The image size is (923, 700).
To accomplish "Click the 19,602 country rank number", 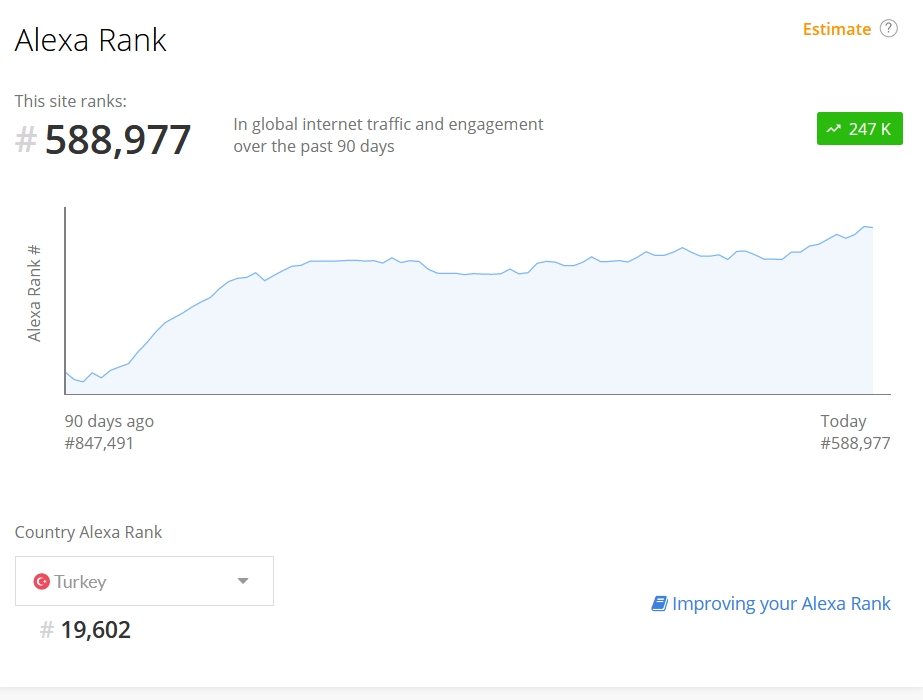I will click(95, 630).
